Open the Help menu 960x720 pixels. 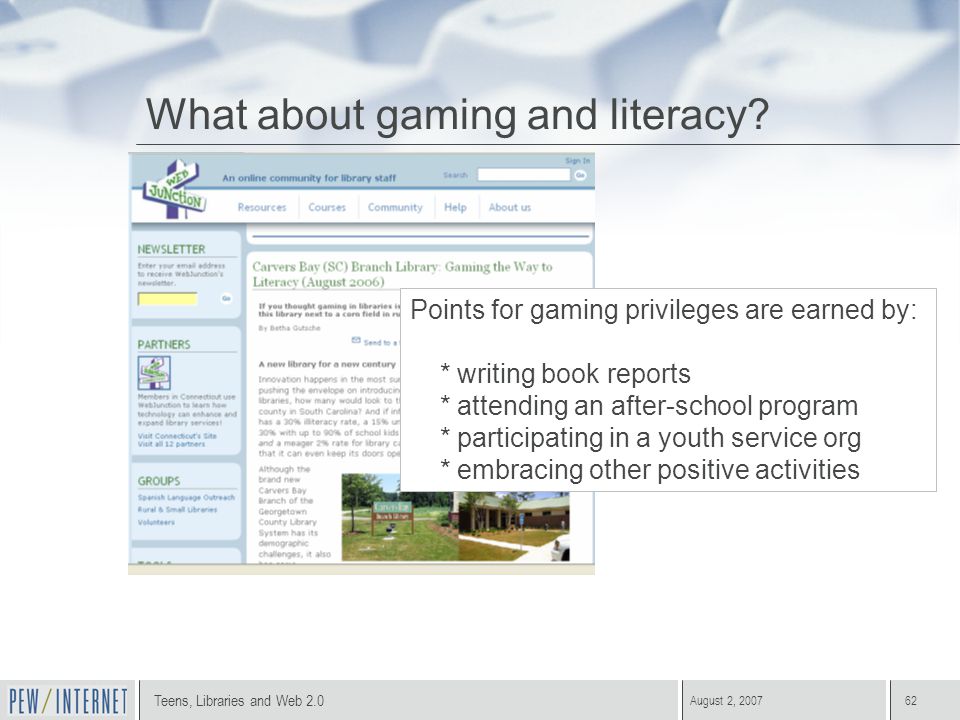point(455,208)
